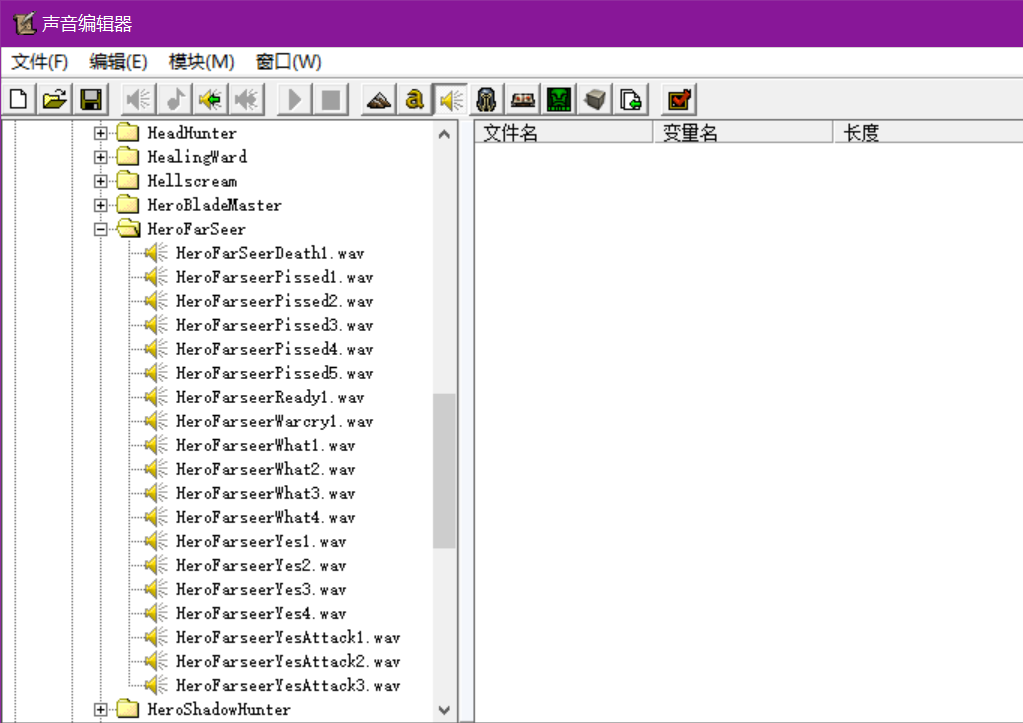
Task: Open the AI Editor green face icon
Action: [559, 99]
